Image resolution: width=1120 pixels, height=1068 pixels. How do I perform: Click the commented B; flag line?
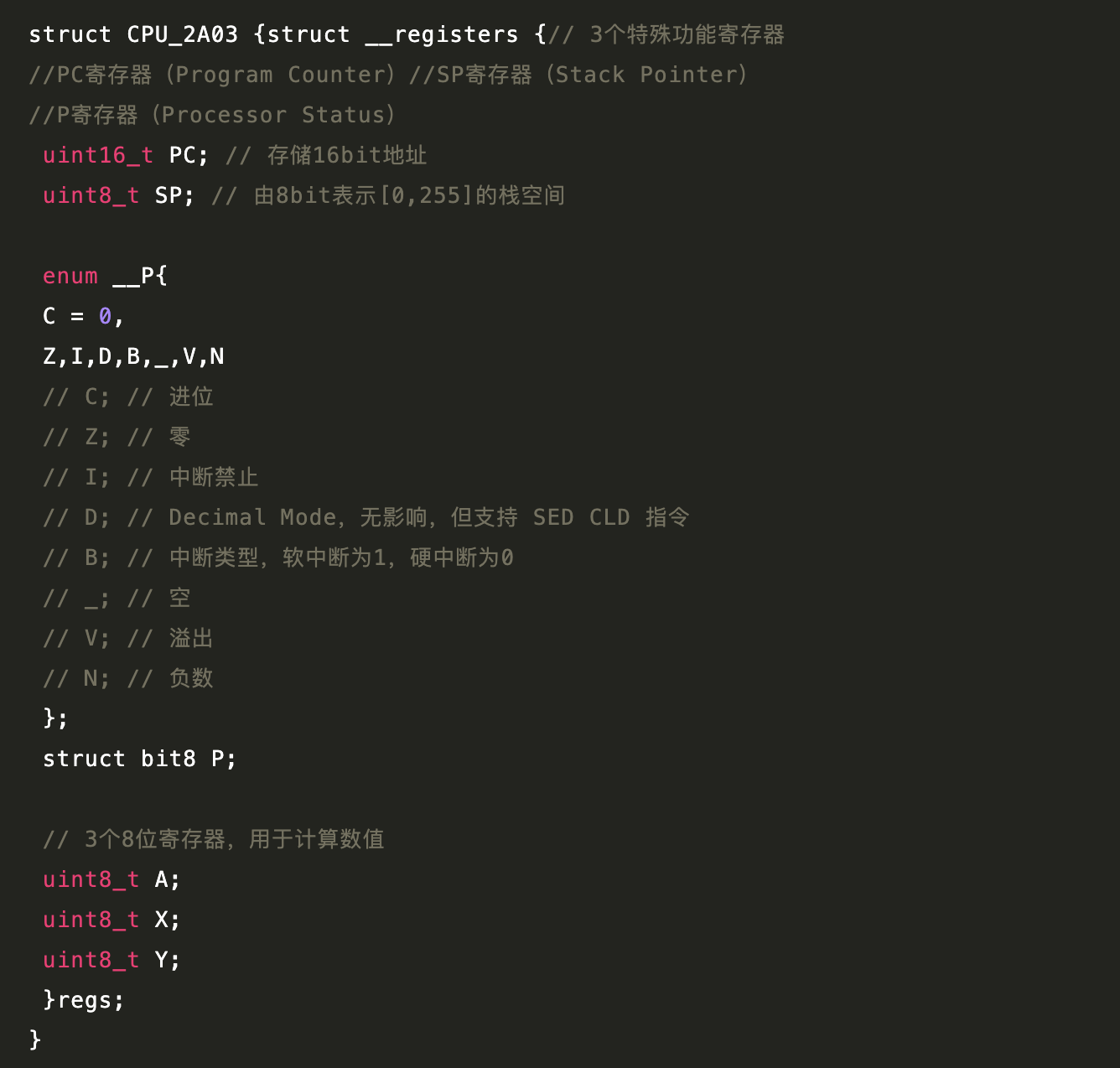coord(278,557)
